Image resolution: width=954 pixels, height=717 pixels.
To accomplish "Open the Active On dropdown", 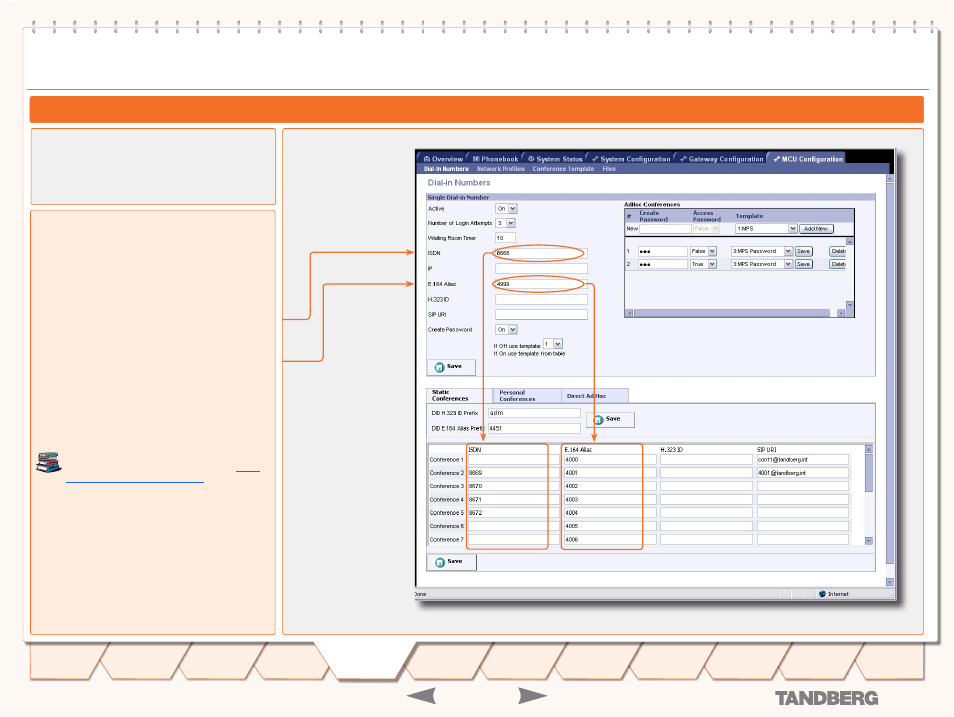I will 506,209.
